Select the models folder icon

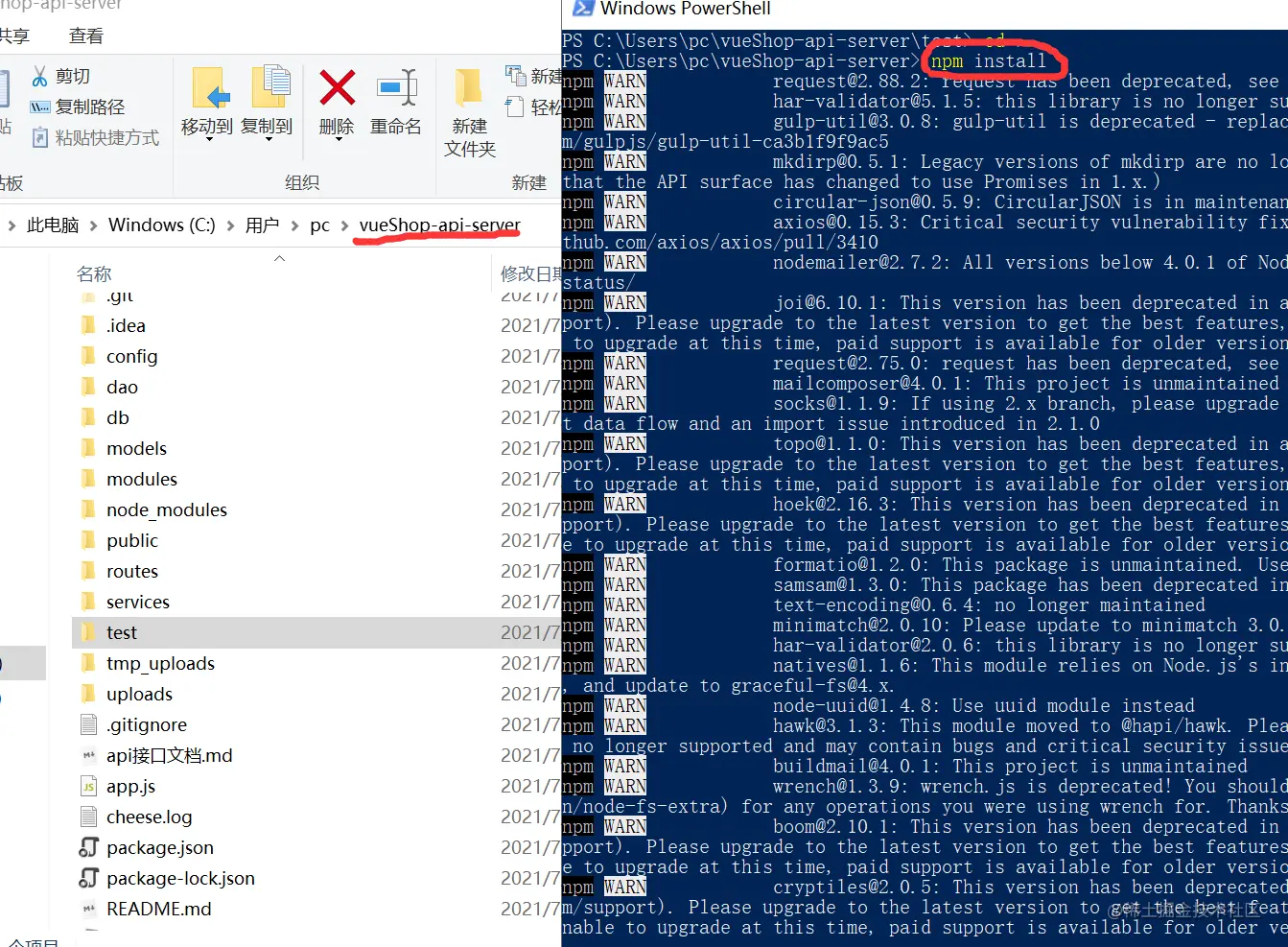coord(88,448)
